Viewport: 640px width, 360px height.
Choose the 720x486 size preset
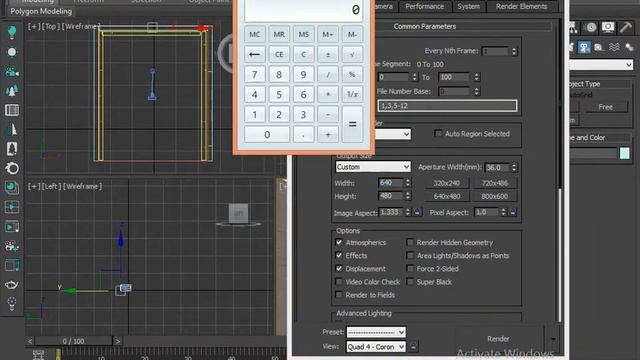(x=495, y=183)
